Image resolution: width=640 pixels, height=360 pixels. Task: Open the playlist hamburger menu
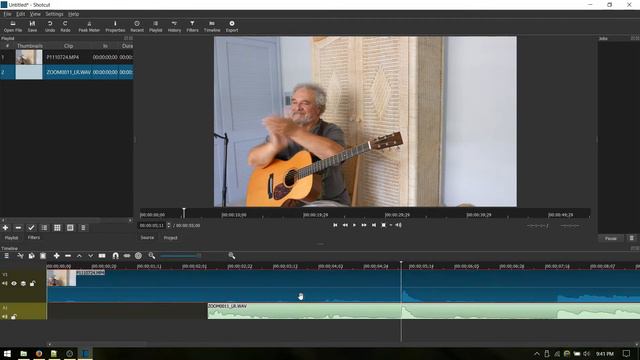(83, 228)
